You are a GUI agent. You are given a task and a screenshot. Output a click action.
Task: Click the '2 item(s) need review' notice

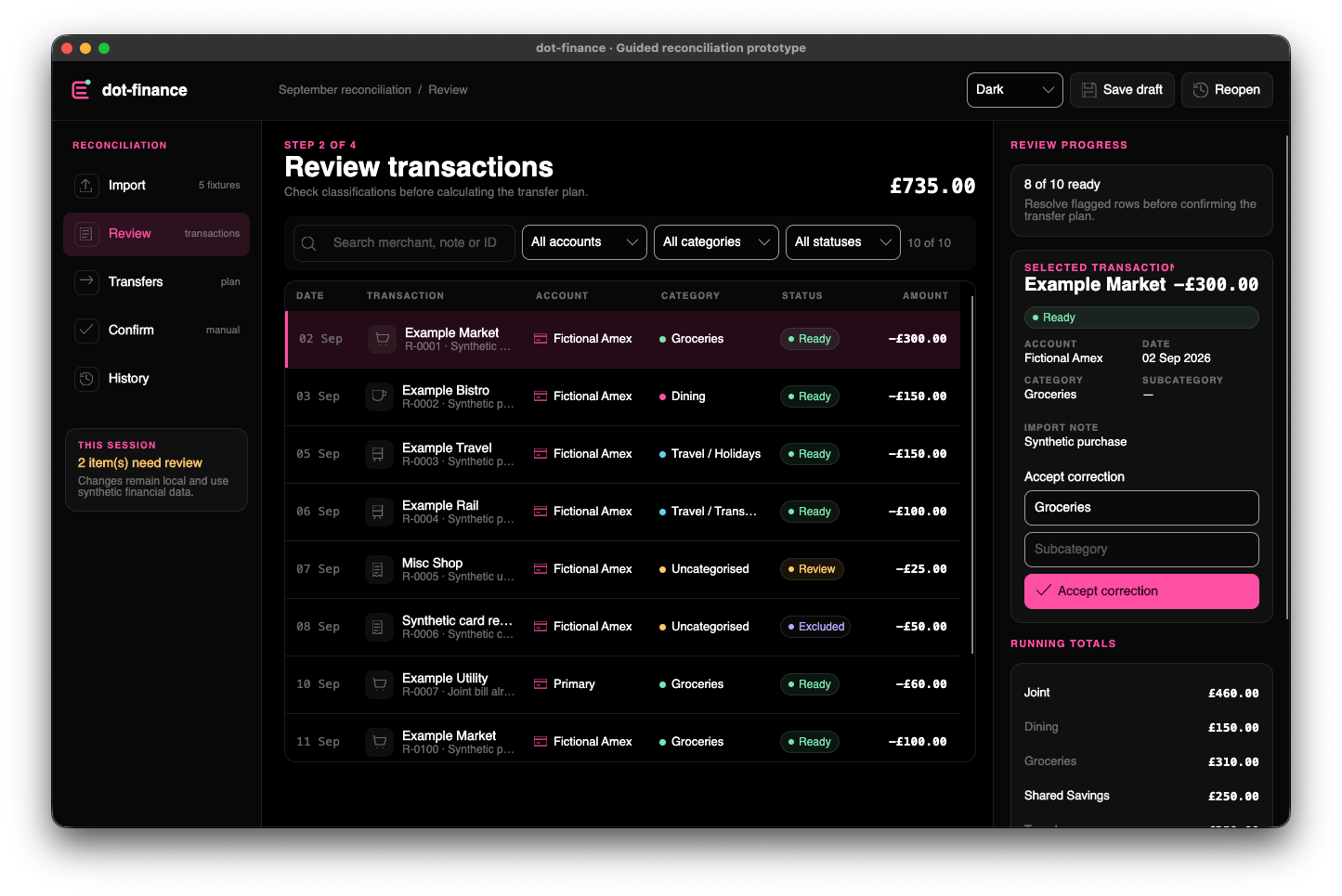coord(140,463)
